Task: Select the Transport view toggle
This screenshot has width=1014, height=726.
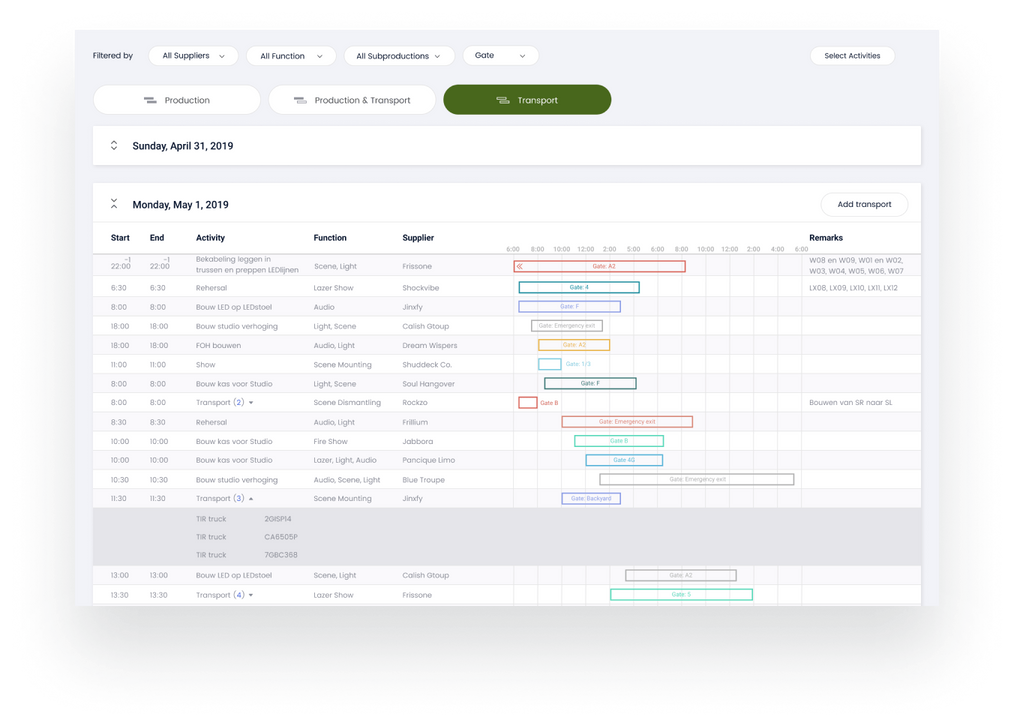Action: point(527,100)
